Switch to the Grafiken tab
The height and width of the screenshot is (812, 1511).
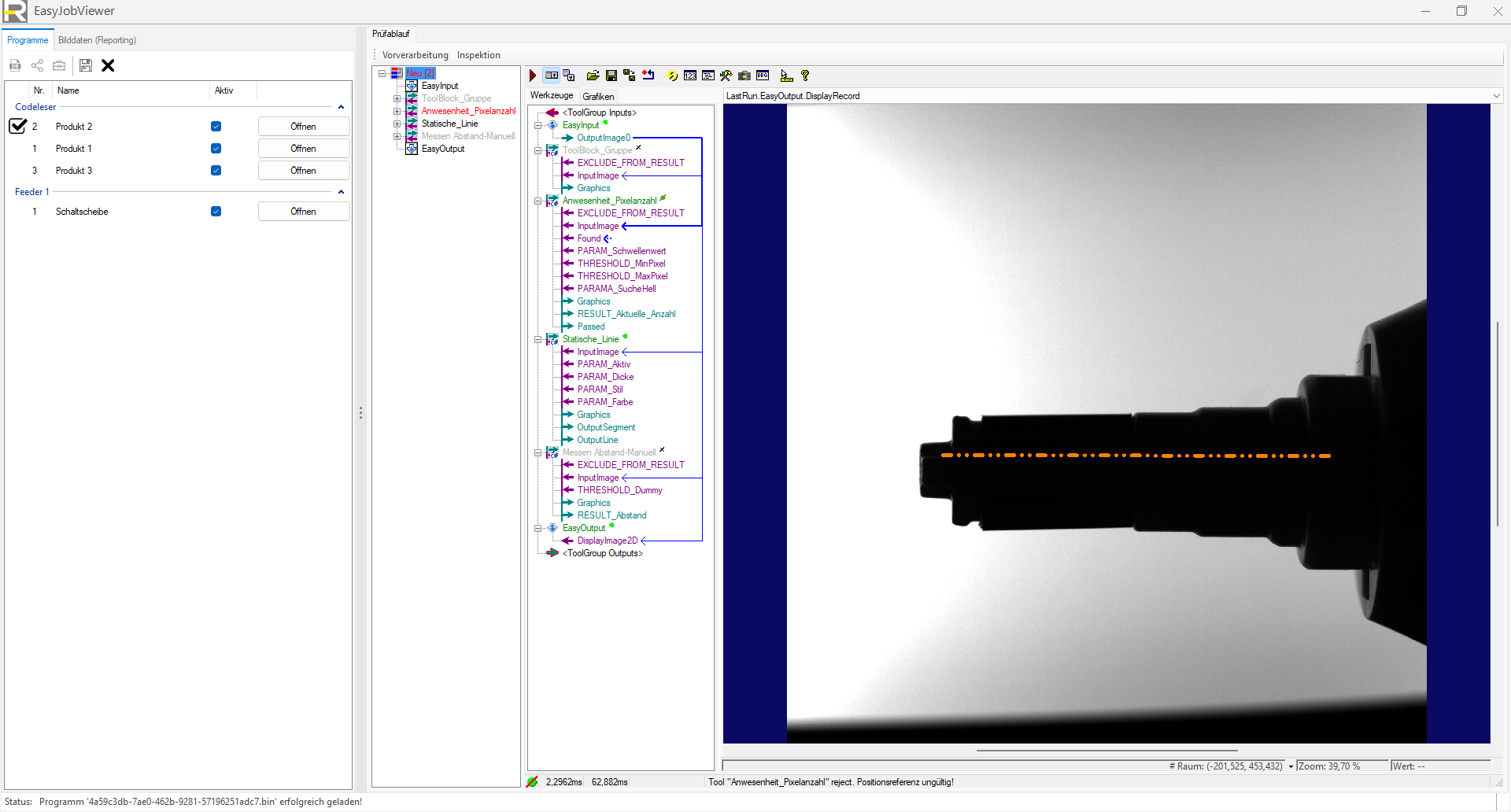[598, 96]
